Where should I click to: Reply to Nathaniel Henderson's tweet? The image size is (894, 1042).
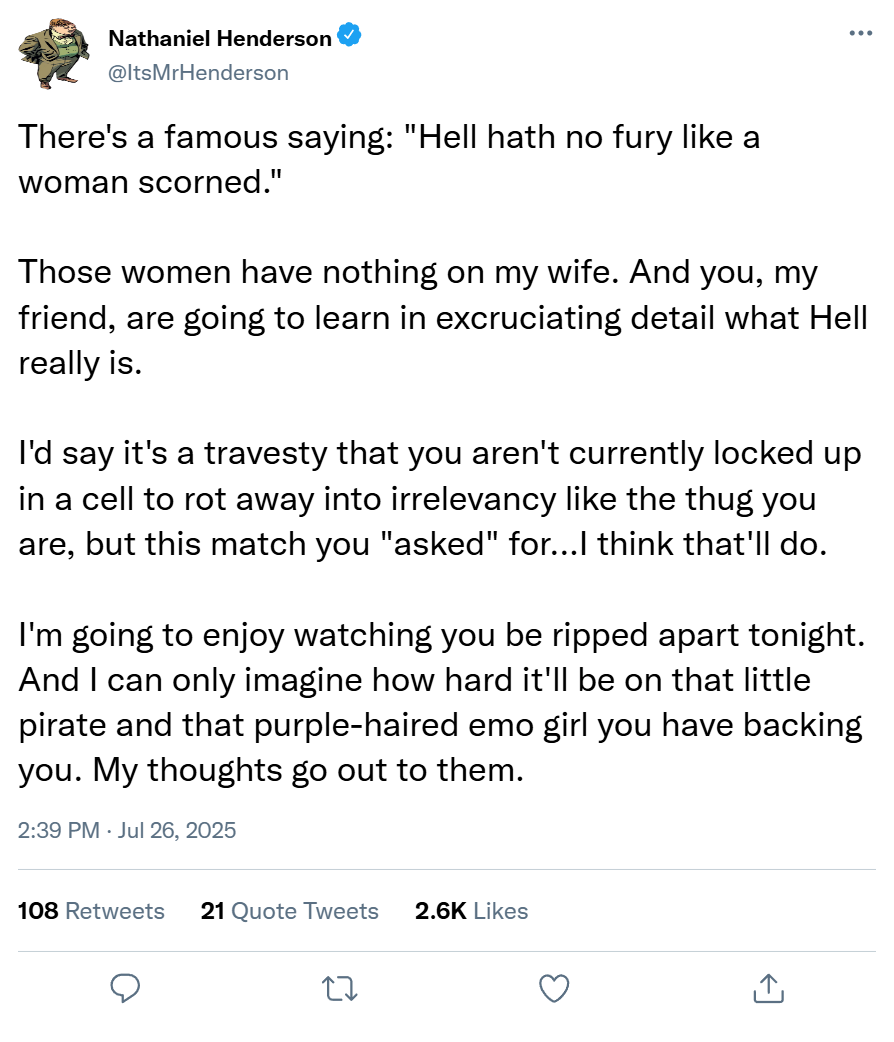124,989
